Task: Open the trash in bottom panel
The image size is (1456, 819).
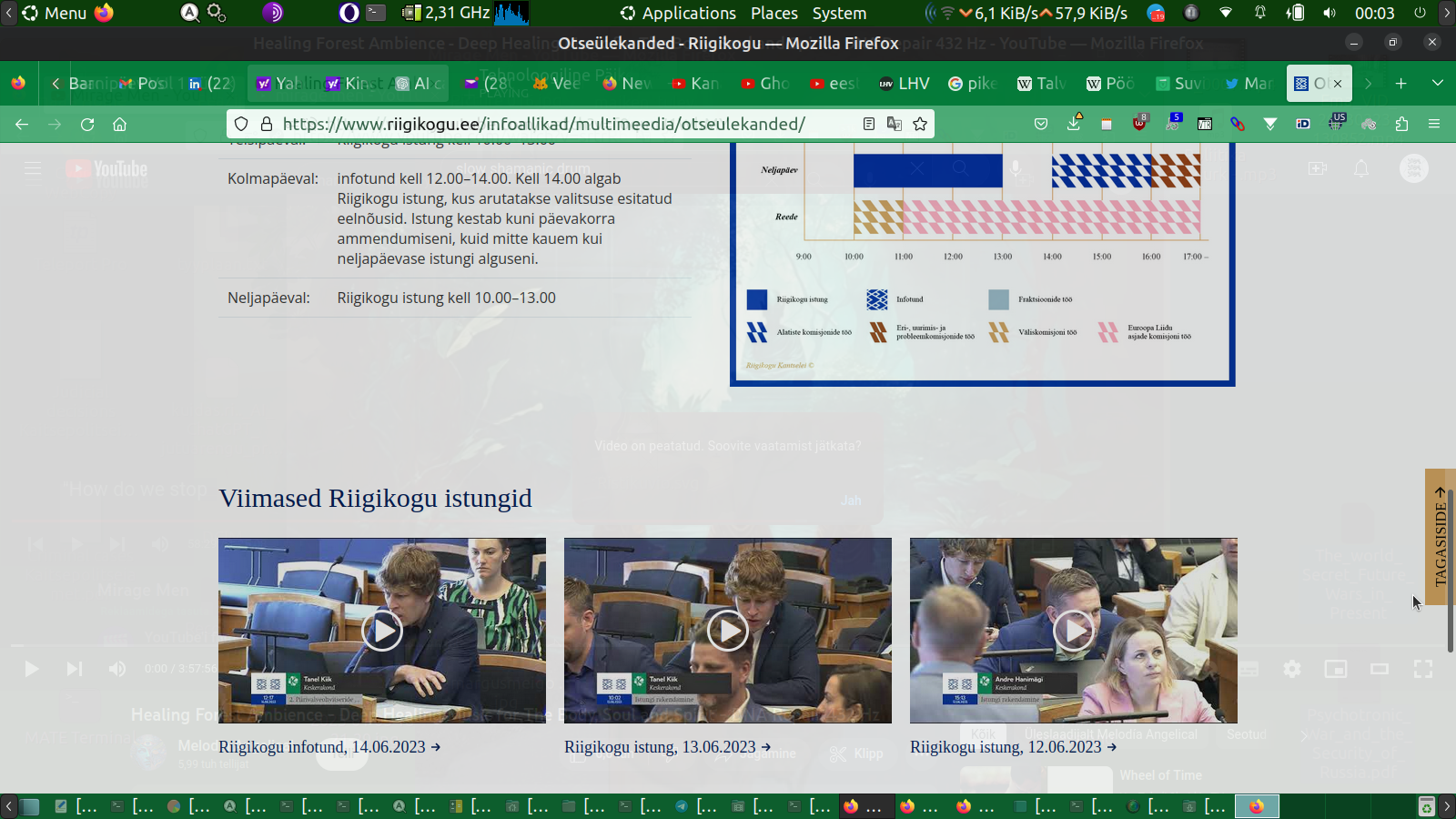Action: coord(1426,806)
